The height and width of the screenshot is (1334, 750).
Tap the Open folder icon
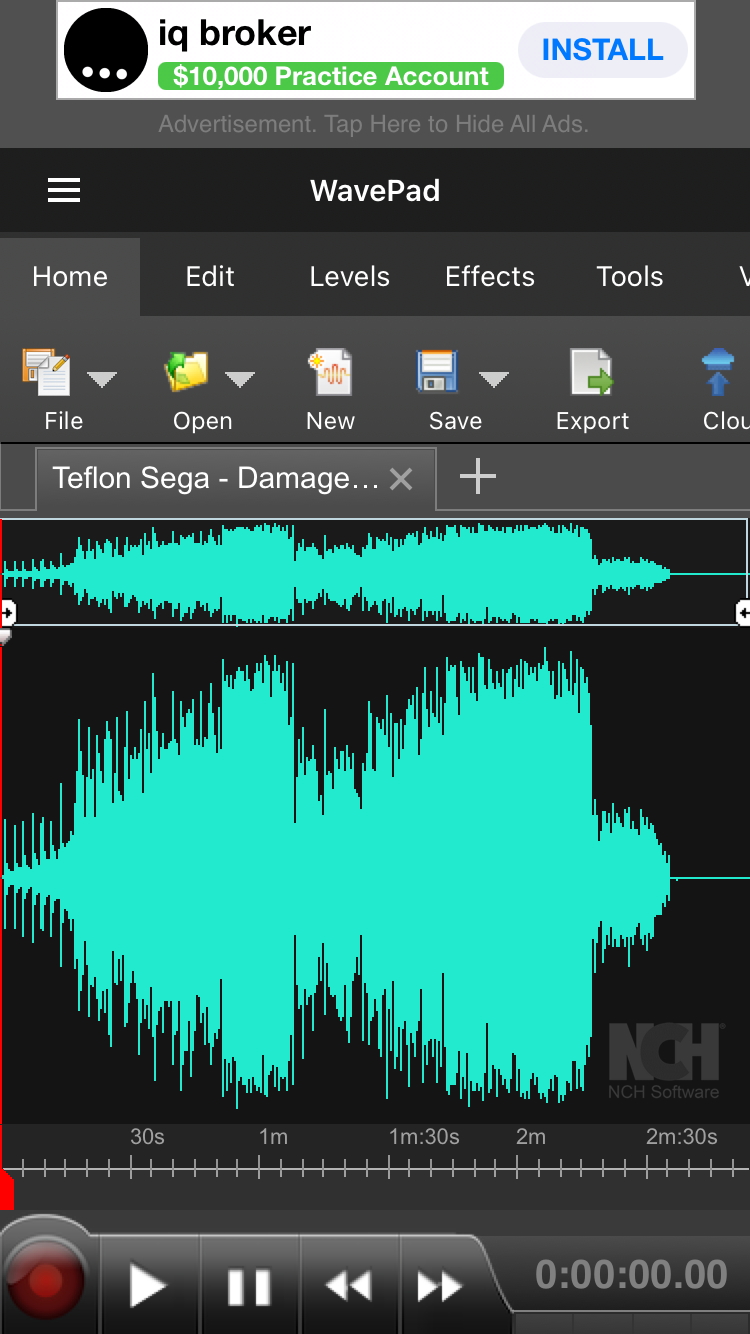(187, 371)
